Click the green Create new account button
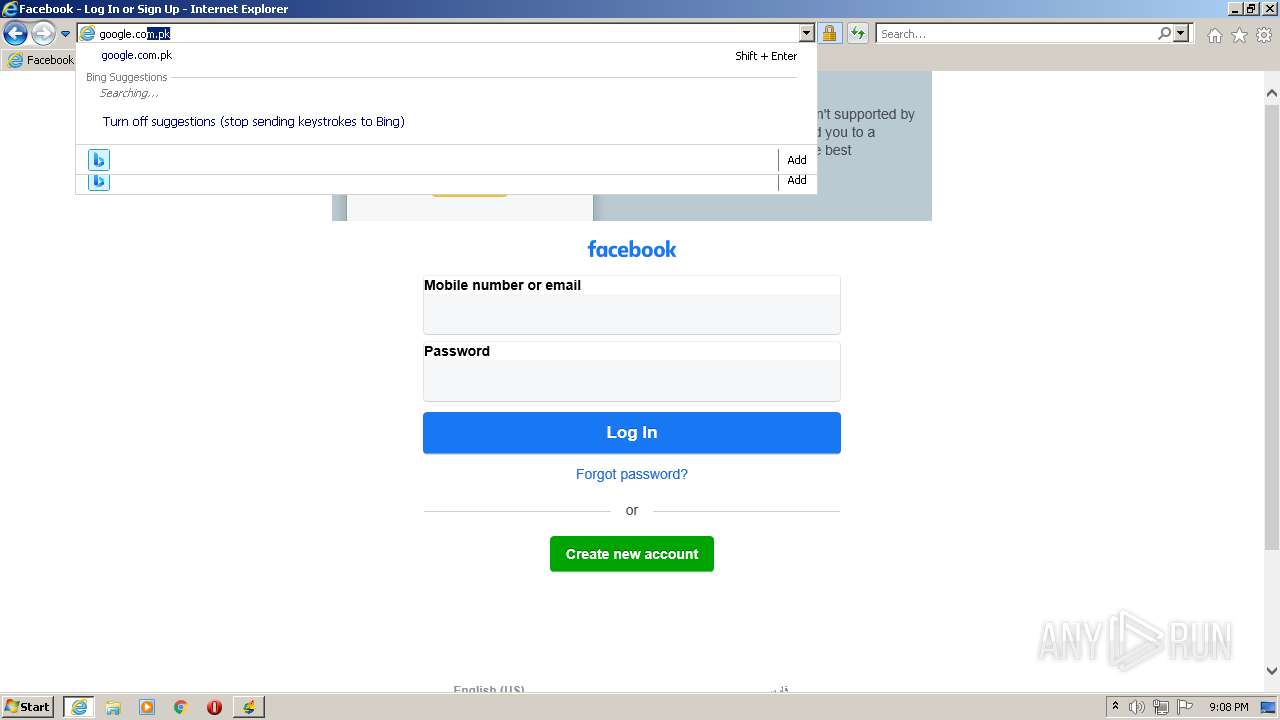Screen dimensions: 1280x720 pyautogui.click(x=632, y=554)
